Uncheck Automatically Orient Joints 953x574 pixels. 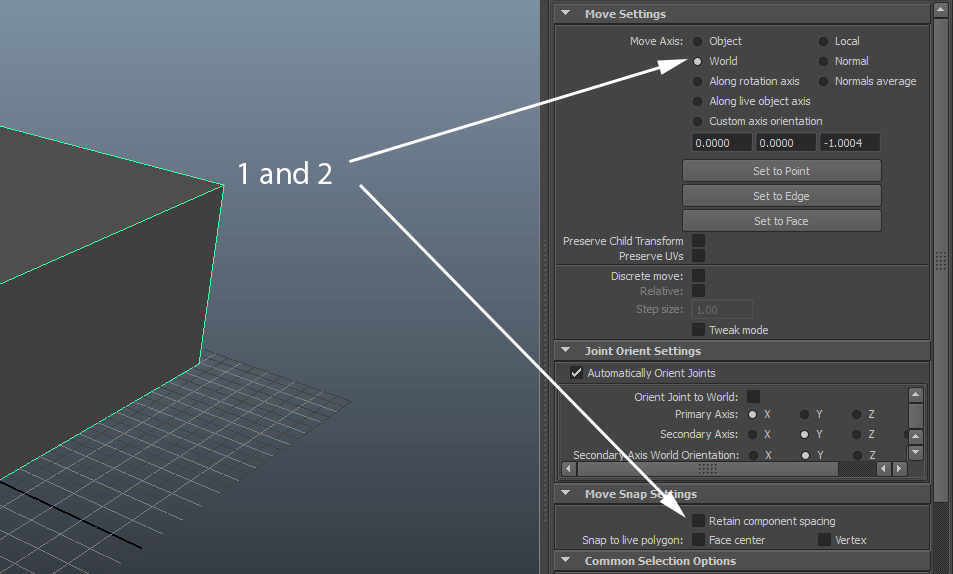pyautogui.click(x=576, y=373)
